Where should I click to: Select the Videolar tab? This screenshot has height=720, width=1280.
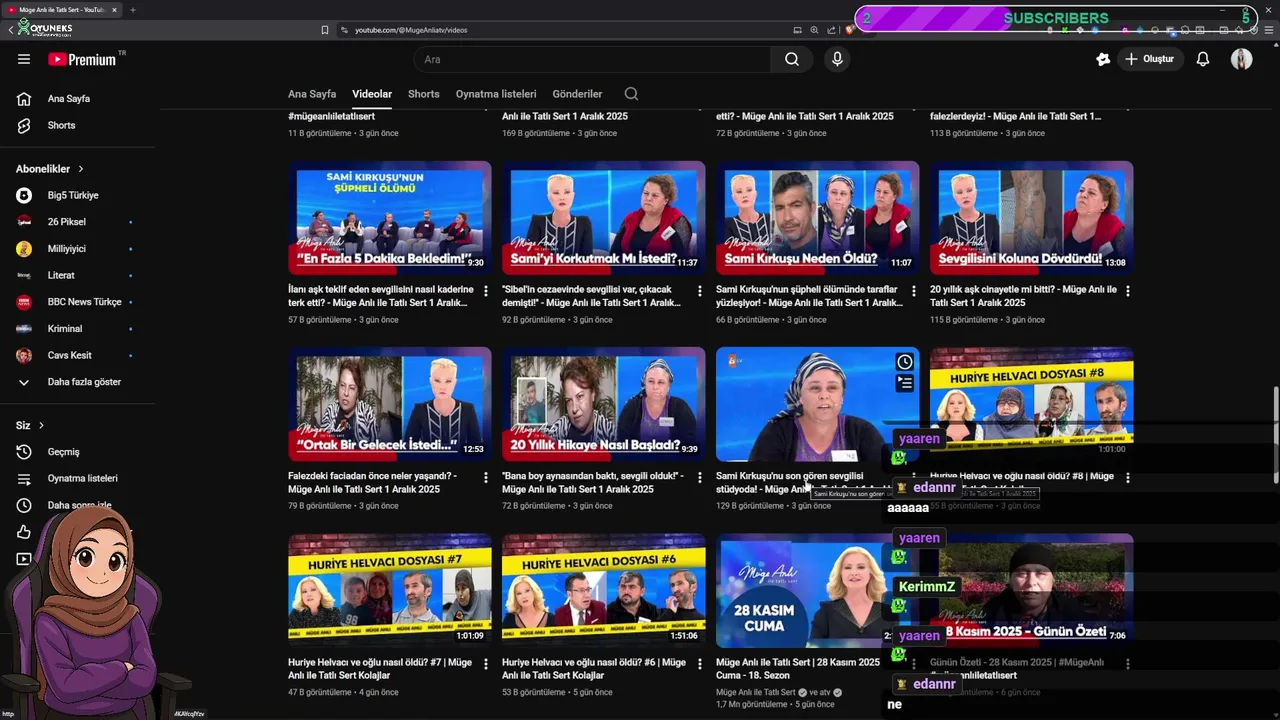tap(372, 94)
